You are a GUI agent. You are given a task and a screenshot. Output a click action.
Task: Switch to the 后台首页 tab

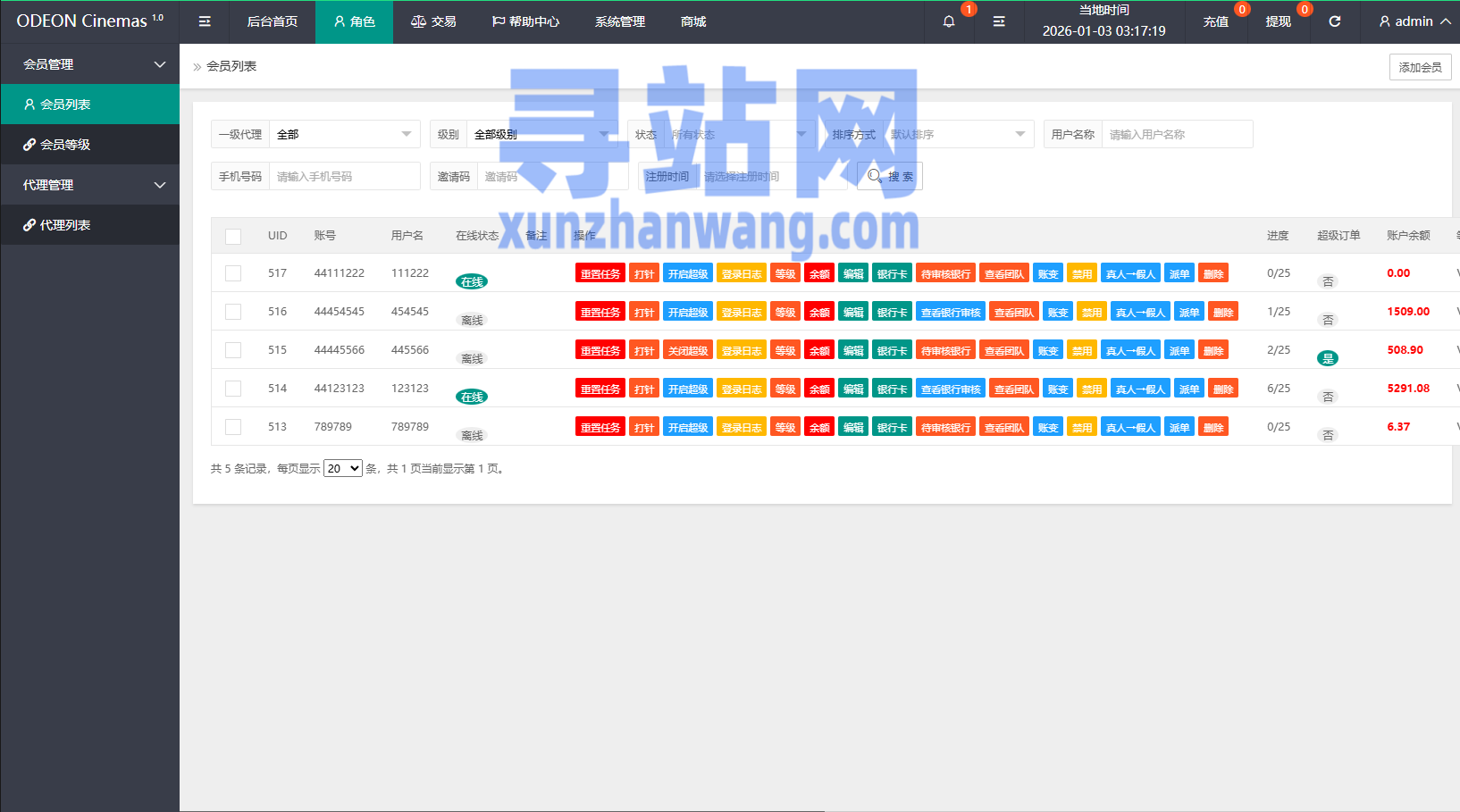click(x=273, y=21)
